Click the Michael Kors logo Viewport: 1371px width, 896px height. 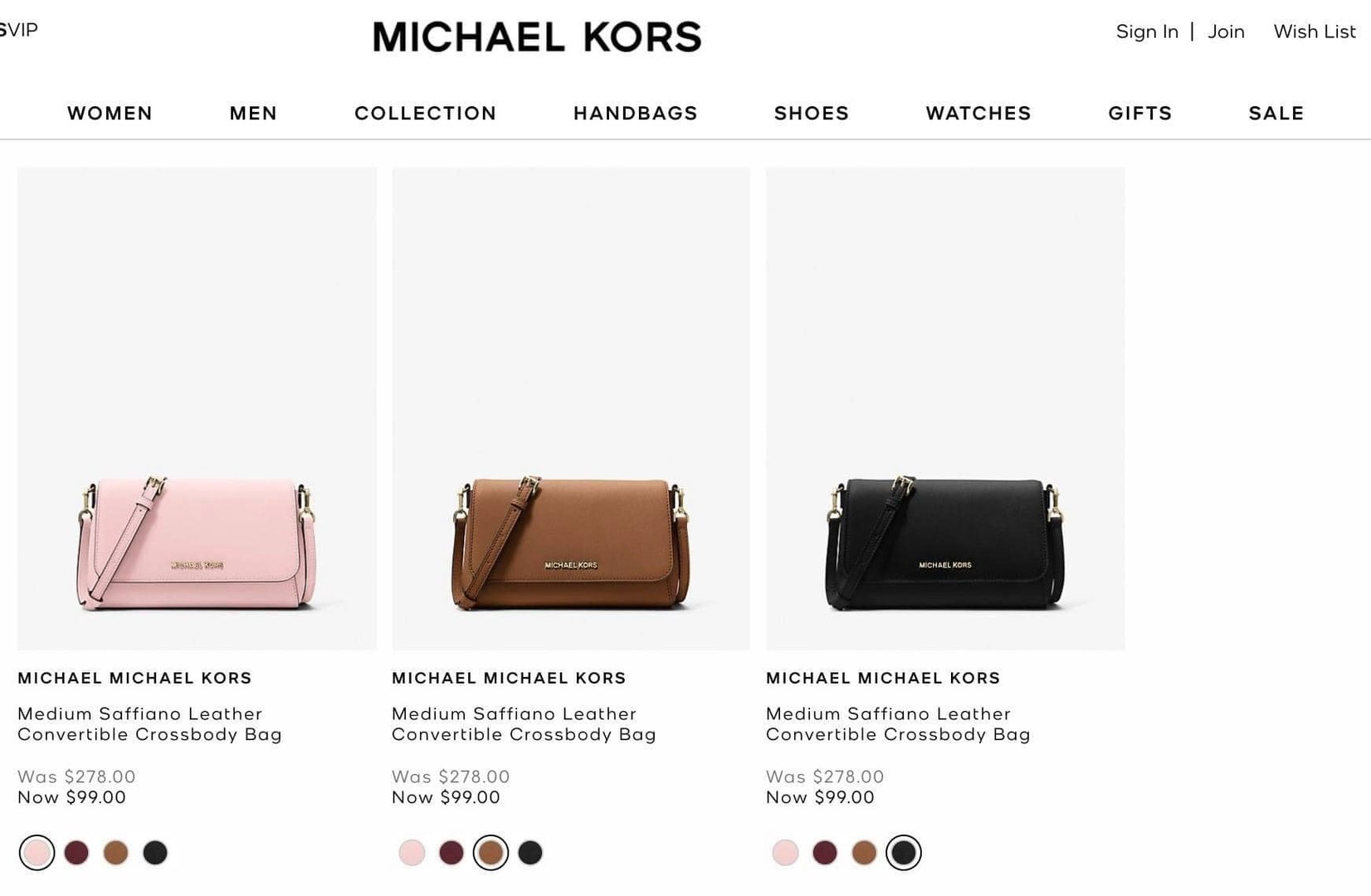[x=537, y=37]
